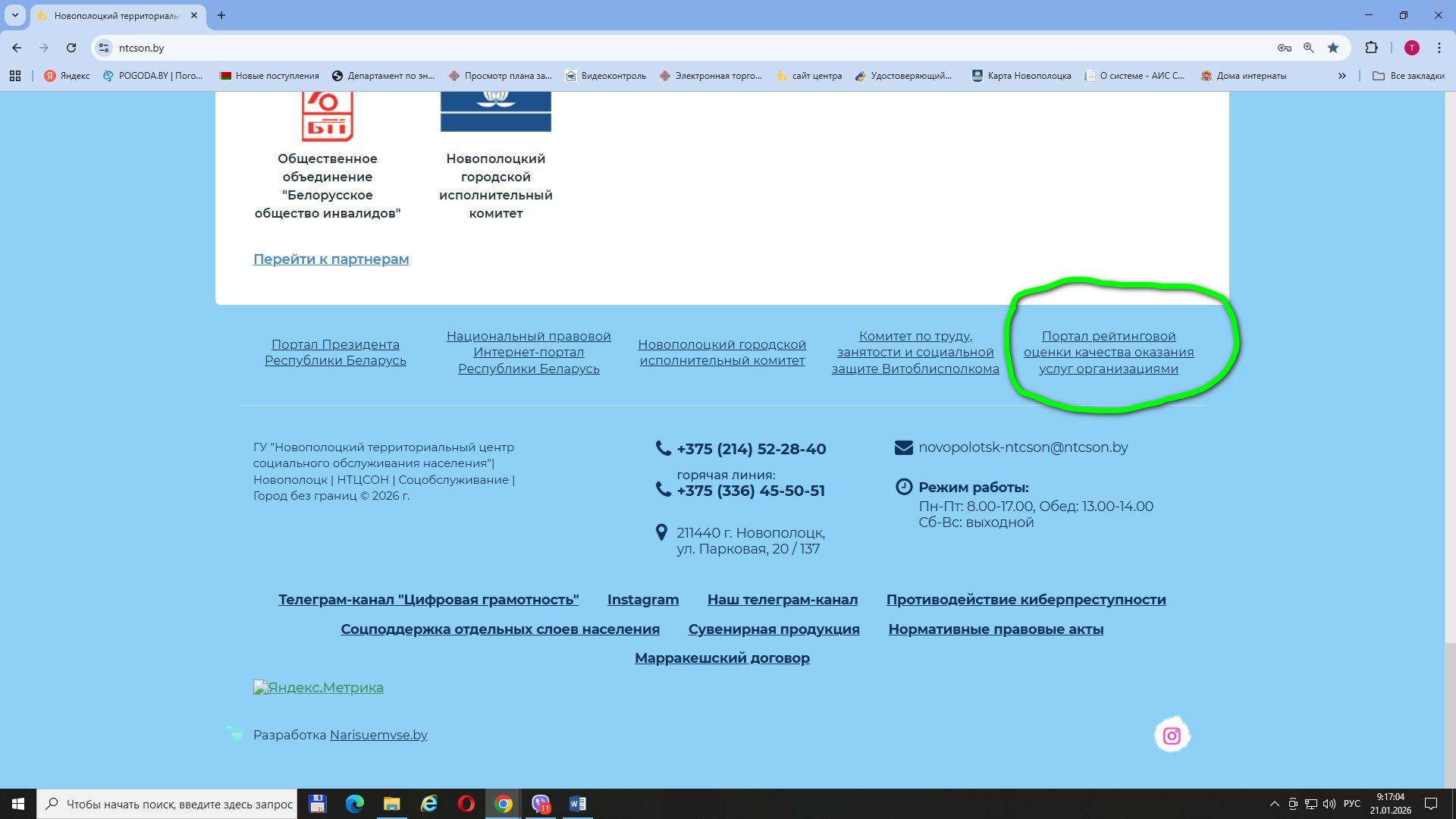Click the zoom magnifier icon in address bar
The image size is (1456, 819).
(x=1309, y=48)
